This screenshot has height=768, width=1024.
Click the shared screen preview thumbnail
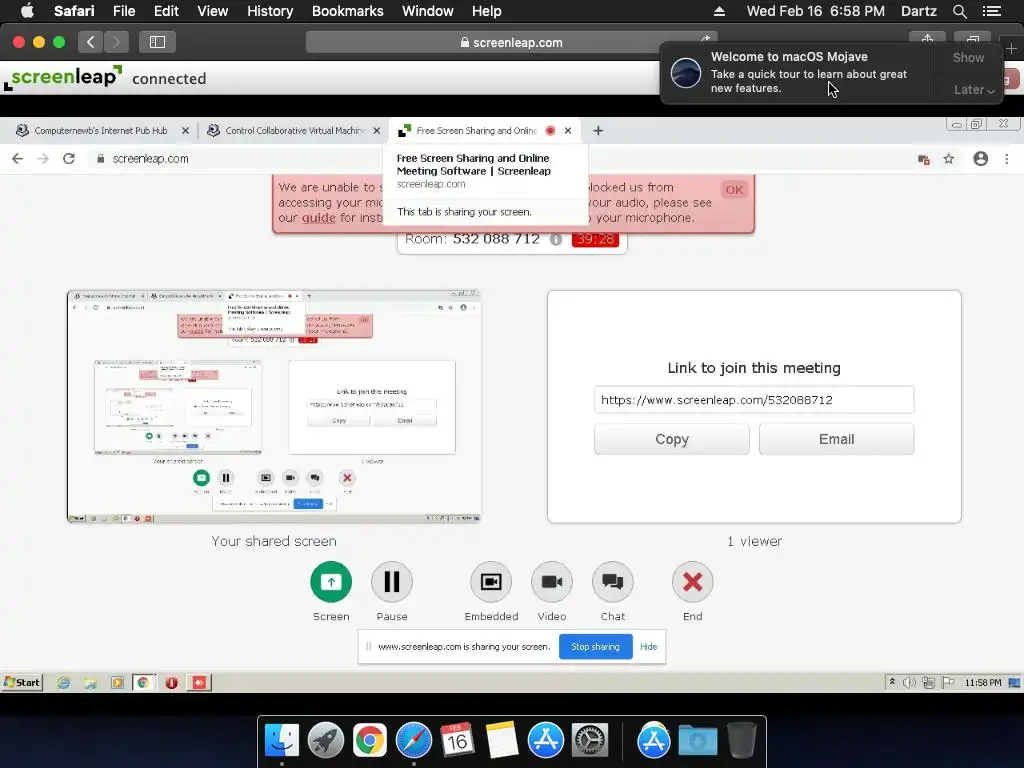click(274, 406)
